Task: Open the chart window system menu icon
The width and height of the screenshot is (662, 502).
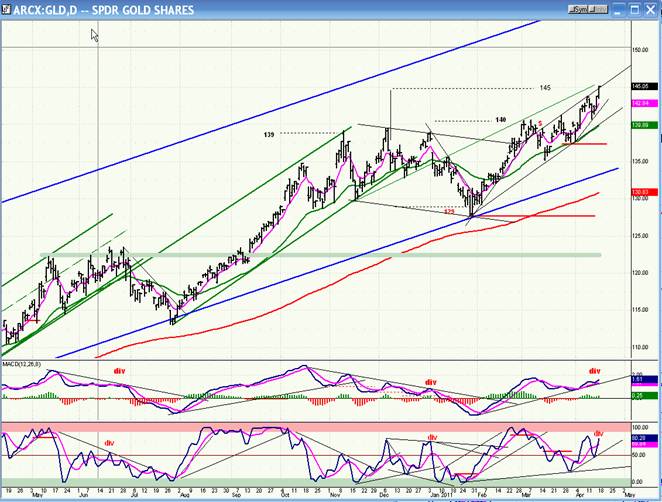Action: coord(5,9)
